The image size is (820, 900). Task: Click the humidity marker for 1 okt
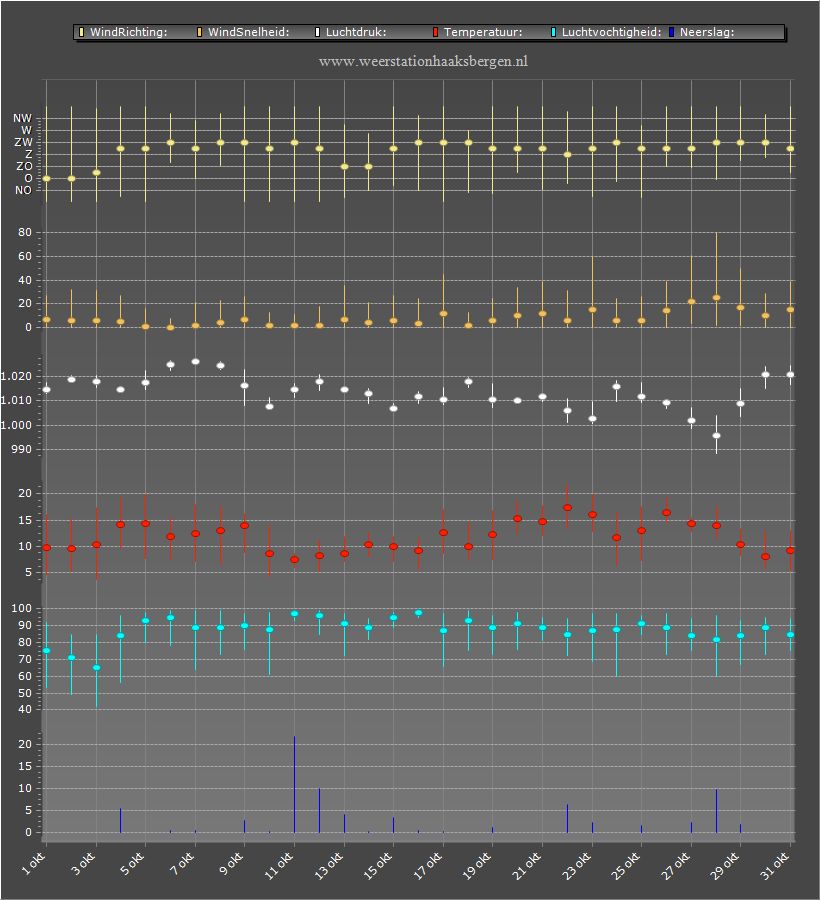point(46,650)
